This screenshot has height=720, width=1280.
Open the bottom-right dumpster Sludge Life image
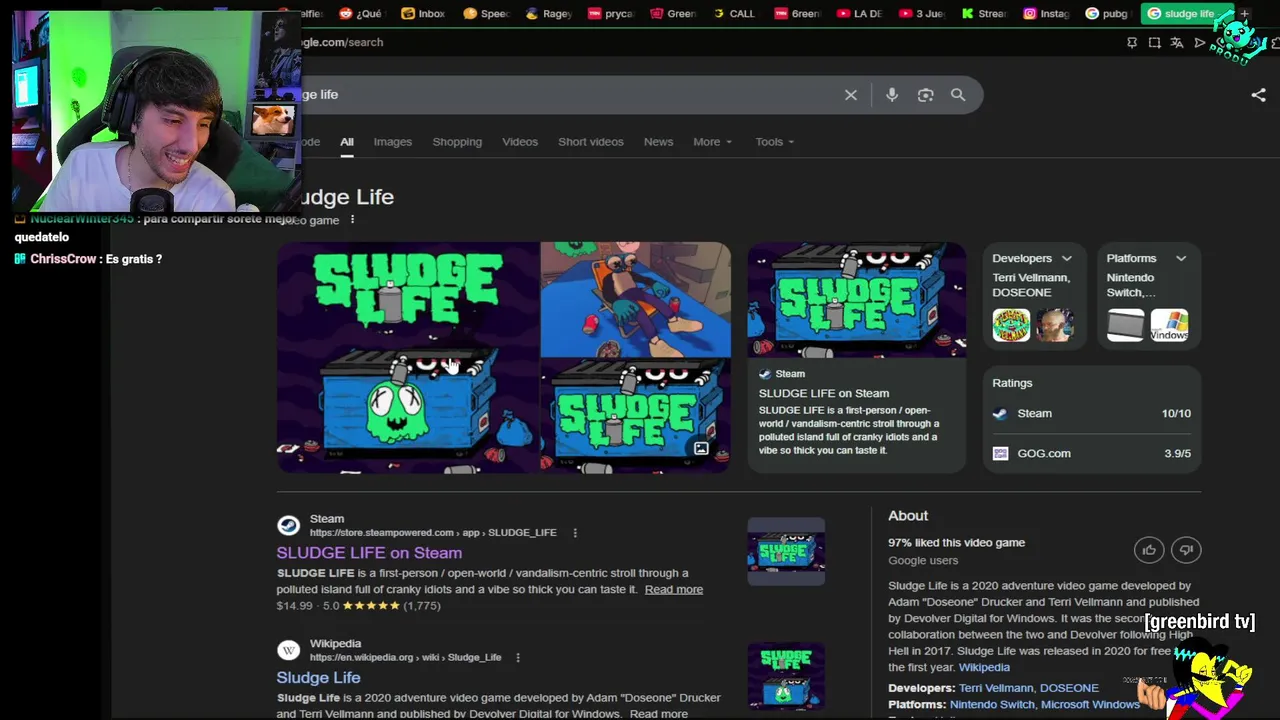tap(636, 416)
